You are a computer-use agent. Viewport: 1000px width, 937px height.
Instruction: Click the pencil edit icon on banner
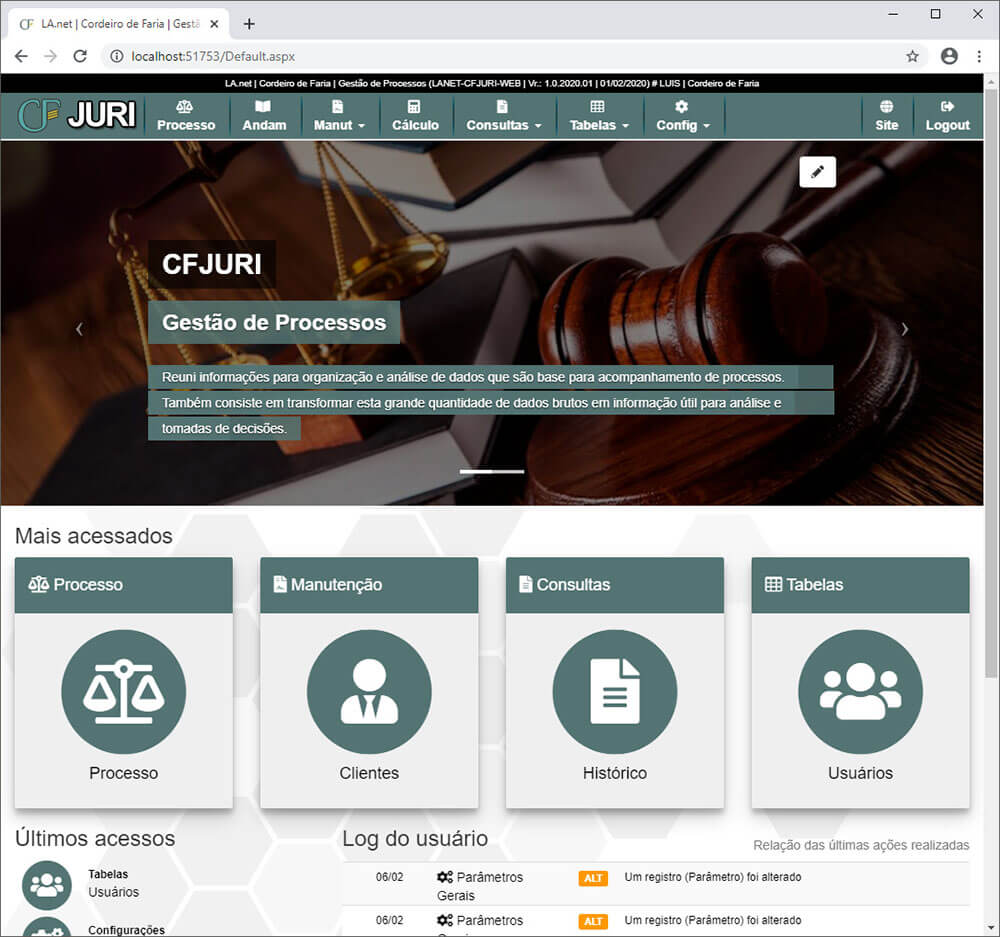pos(817,172)
